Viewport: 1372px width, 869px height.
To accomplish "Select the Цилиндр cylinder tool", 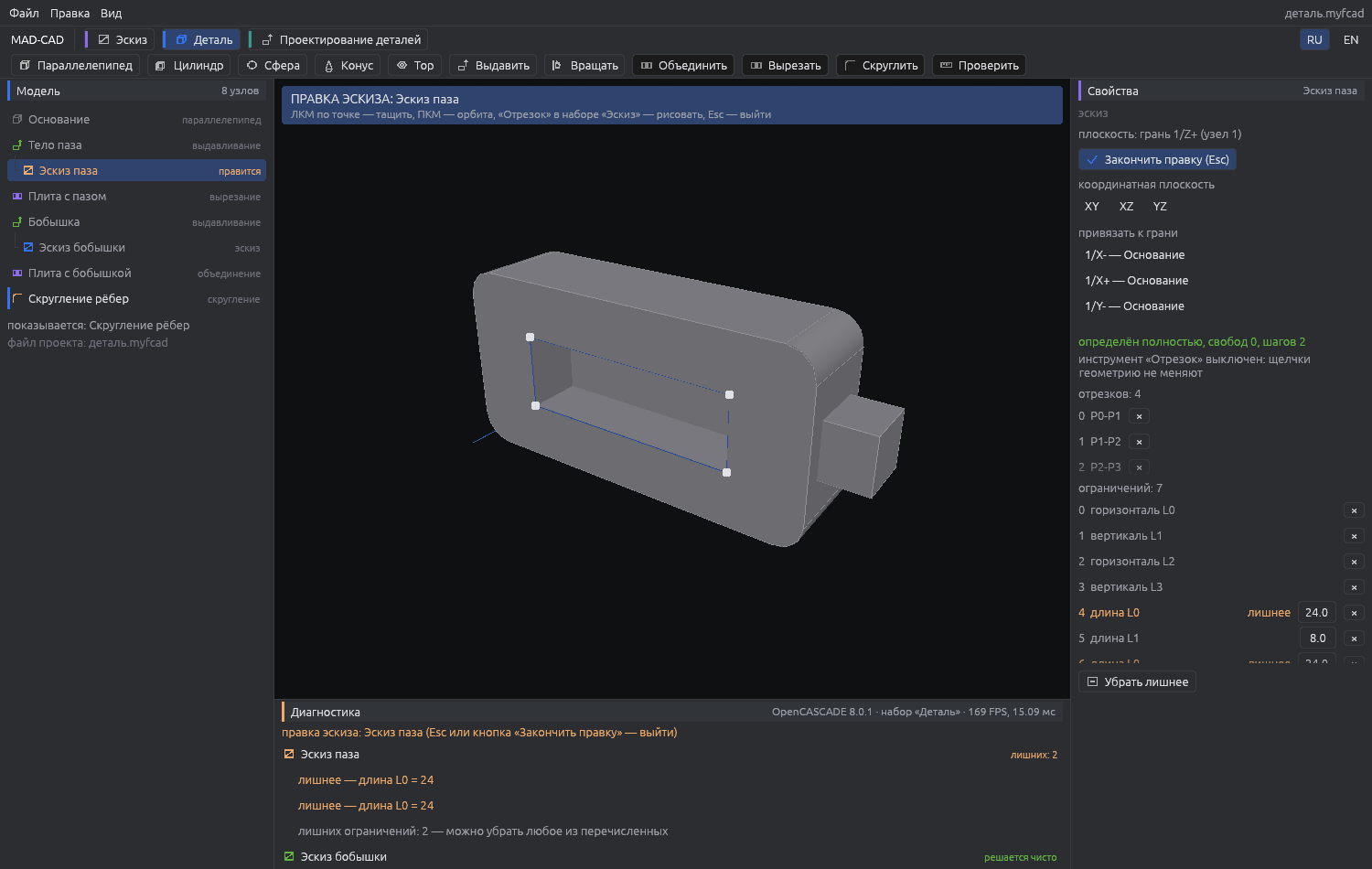I will [x=189, y=66].
